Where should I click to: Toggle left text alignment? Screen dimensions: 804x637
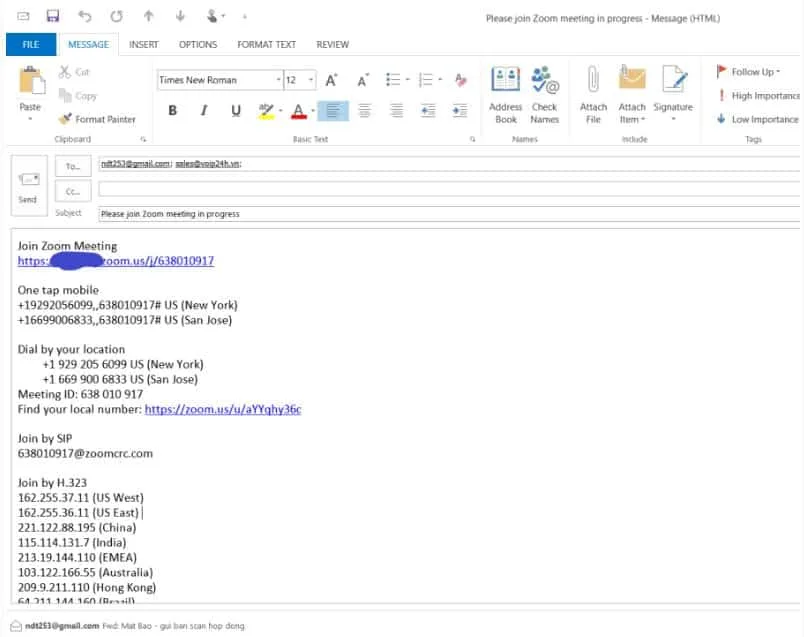pyautogui.click(x=333, y=110)
